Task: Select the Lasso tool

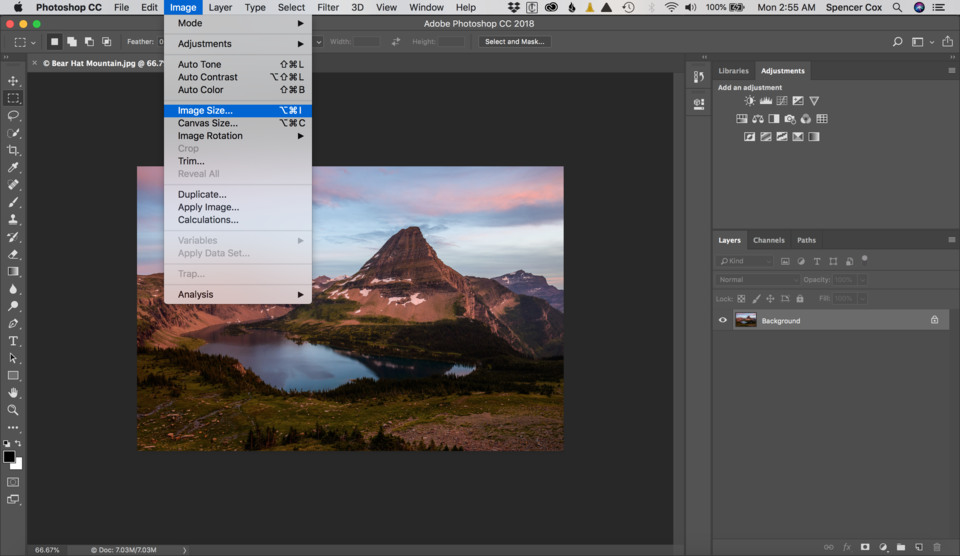Action: click(13, 115)
